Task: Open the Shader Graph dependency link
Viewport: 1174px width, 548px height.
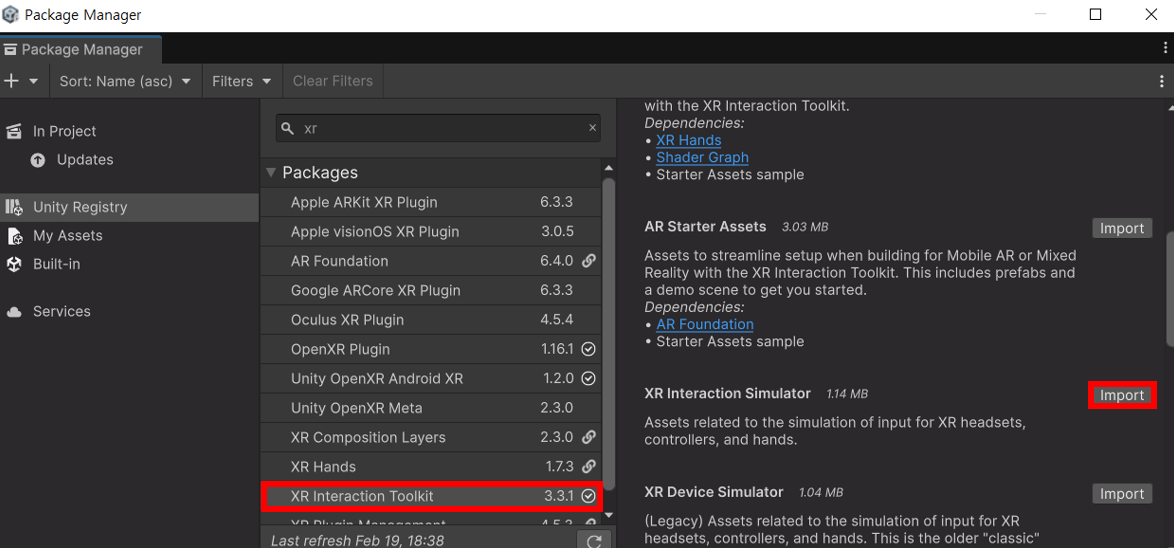Action: 702,157
